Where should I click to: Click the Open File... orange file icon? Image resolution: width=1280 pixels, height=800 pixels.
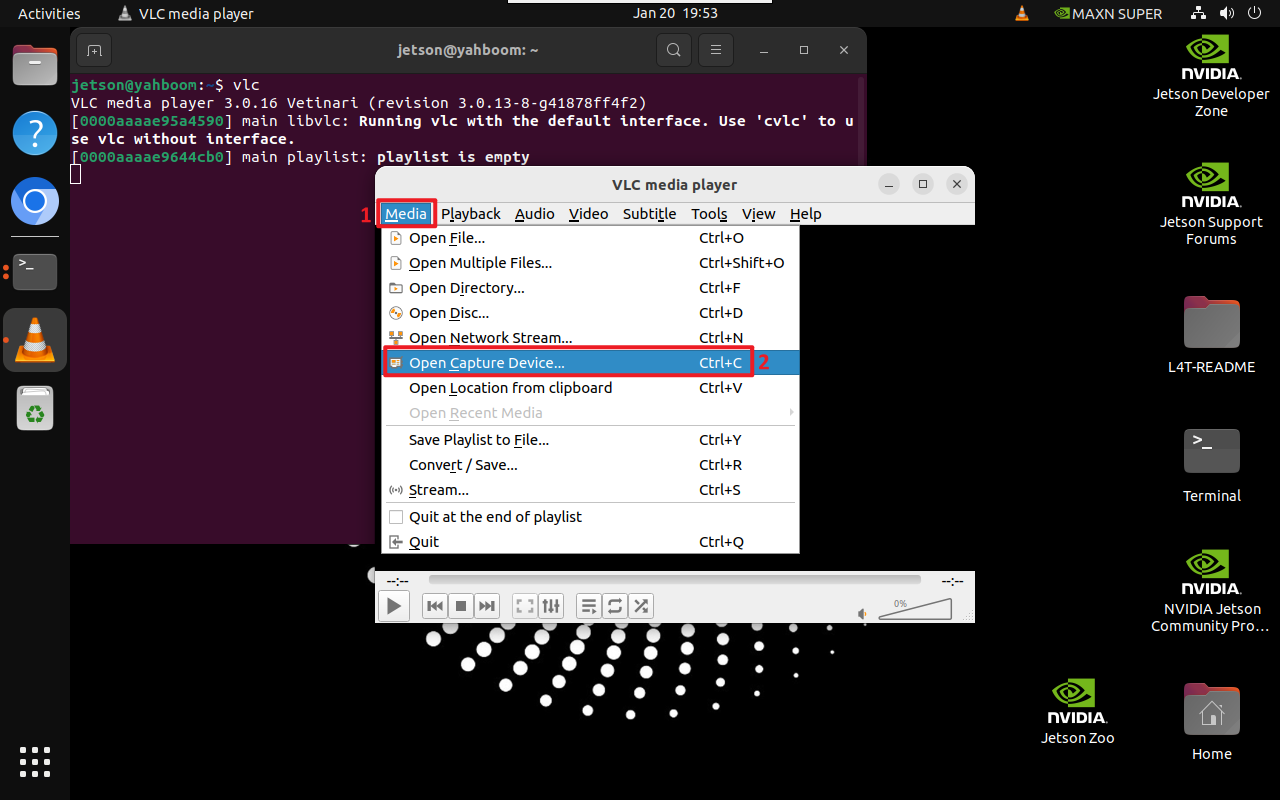pyautogui.click(x=395, y=238)
